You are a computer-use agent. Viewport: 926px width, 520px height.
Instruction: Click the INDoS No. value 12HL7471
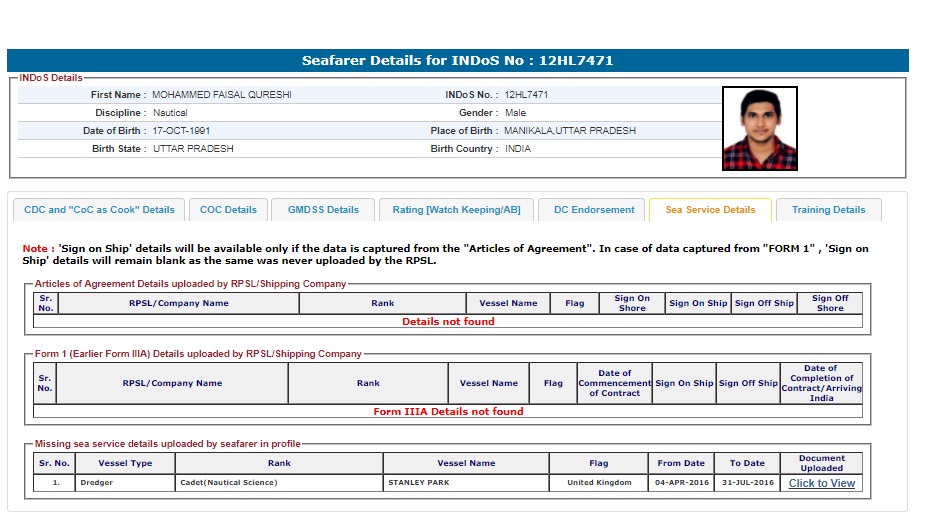tap(526, 95)
